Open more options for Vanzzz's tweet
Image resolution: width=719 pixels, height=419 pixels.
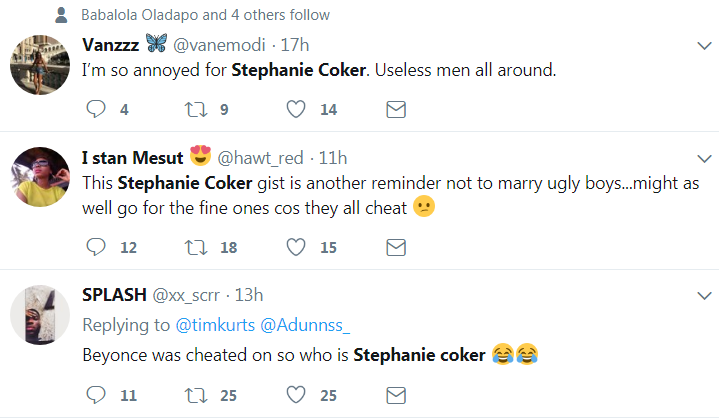(x=703, y=46)
